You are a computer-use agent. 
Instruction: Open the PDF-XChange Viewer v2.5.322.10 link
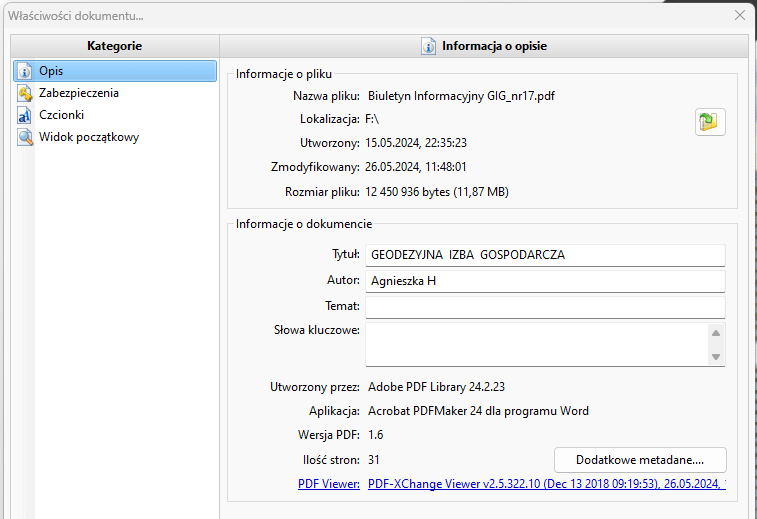coord(545,485)
